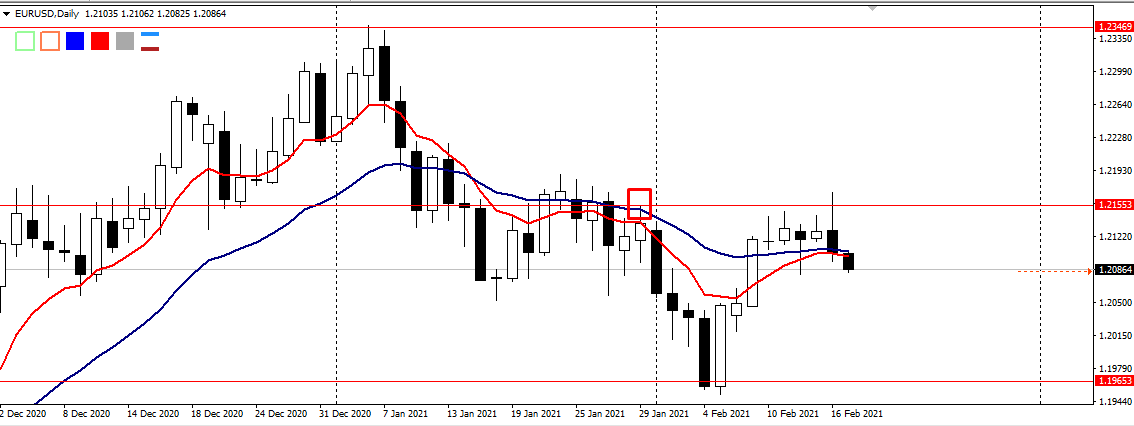The height and width of the screenshot is (426, 1134).
Task: Click price scale value 1.22280
Action: pyautogui.click(x=1114, y=137)
